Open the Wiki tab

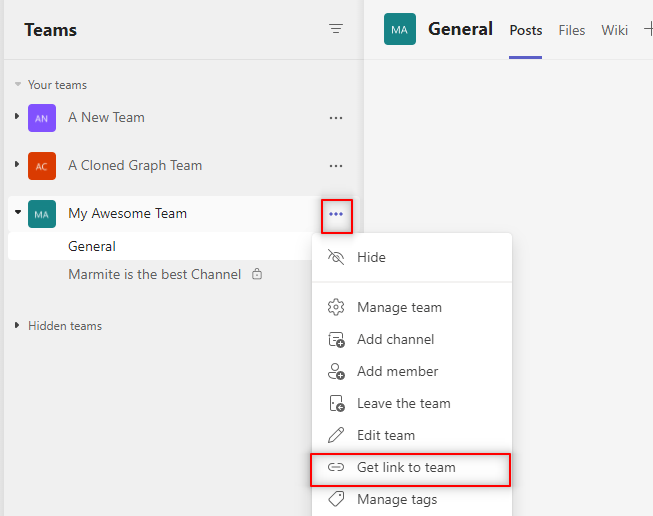[614, 30]
